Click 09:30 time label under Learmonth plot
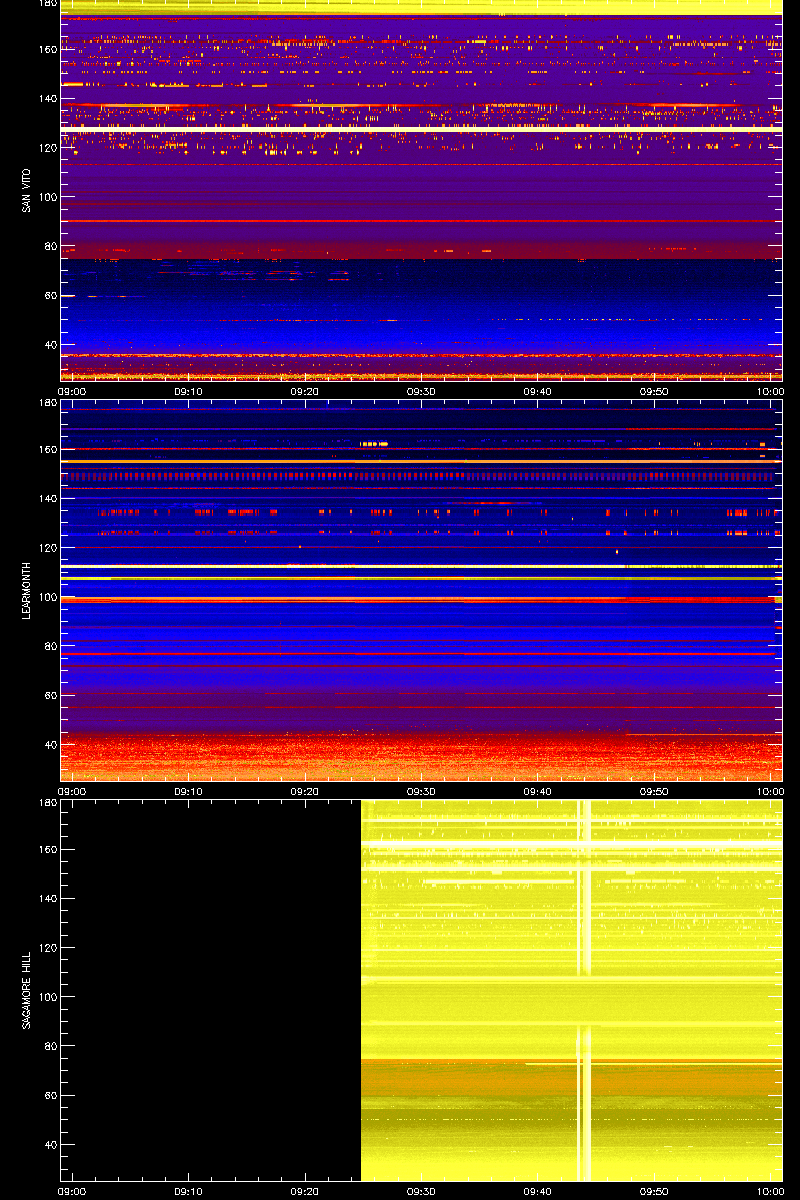 click(x=421, y=791)
